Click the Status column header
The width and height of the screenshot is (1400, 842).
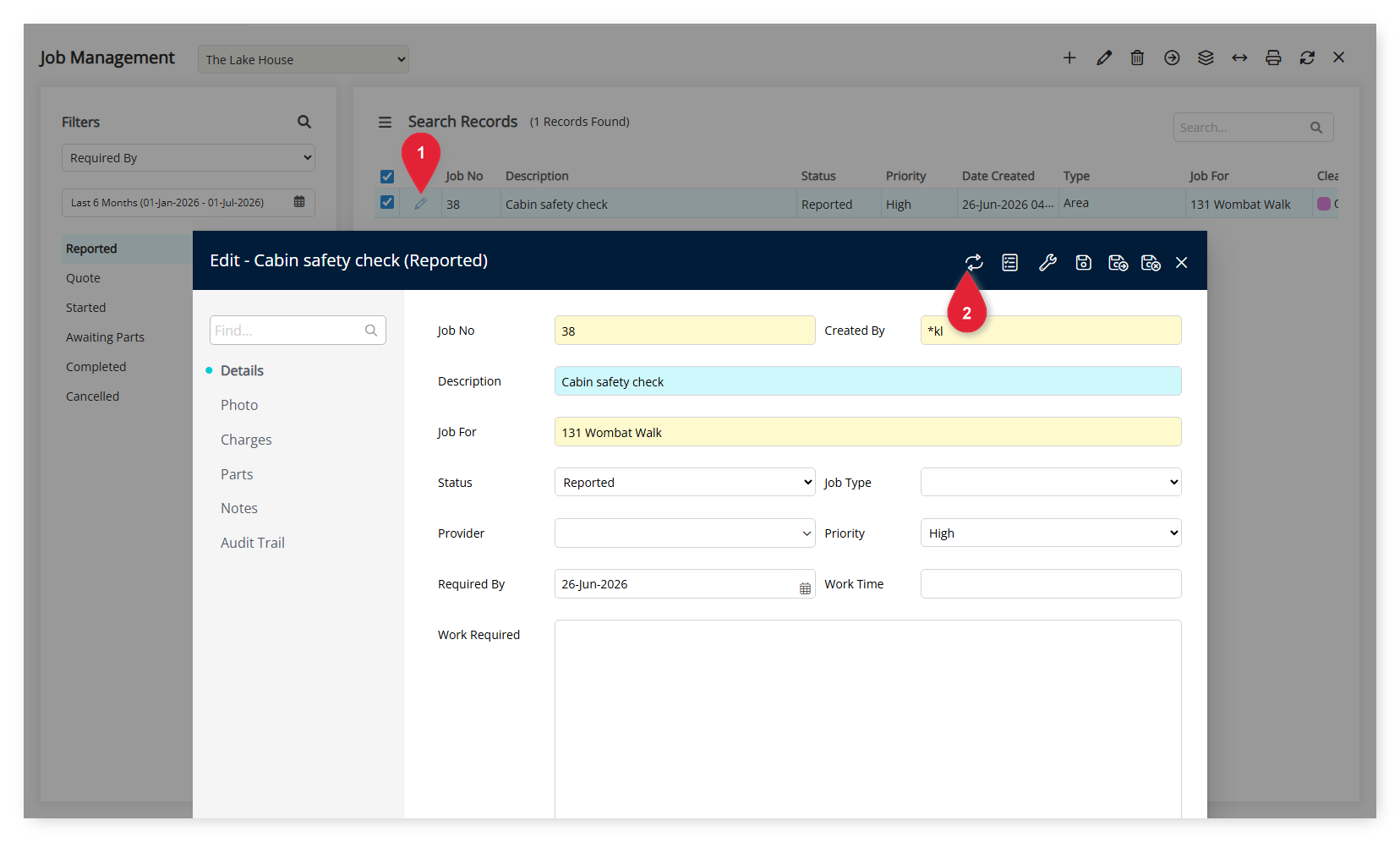818,176
